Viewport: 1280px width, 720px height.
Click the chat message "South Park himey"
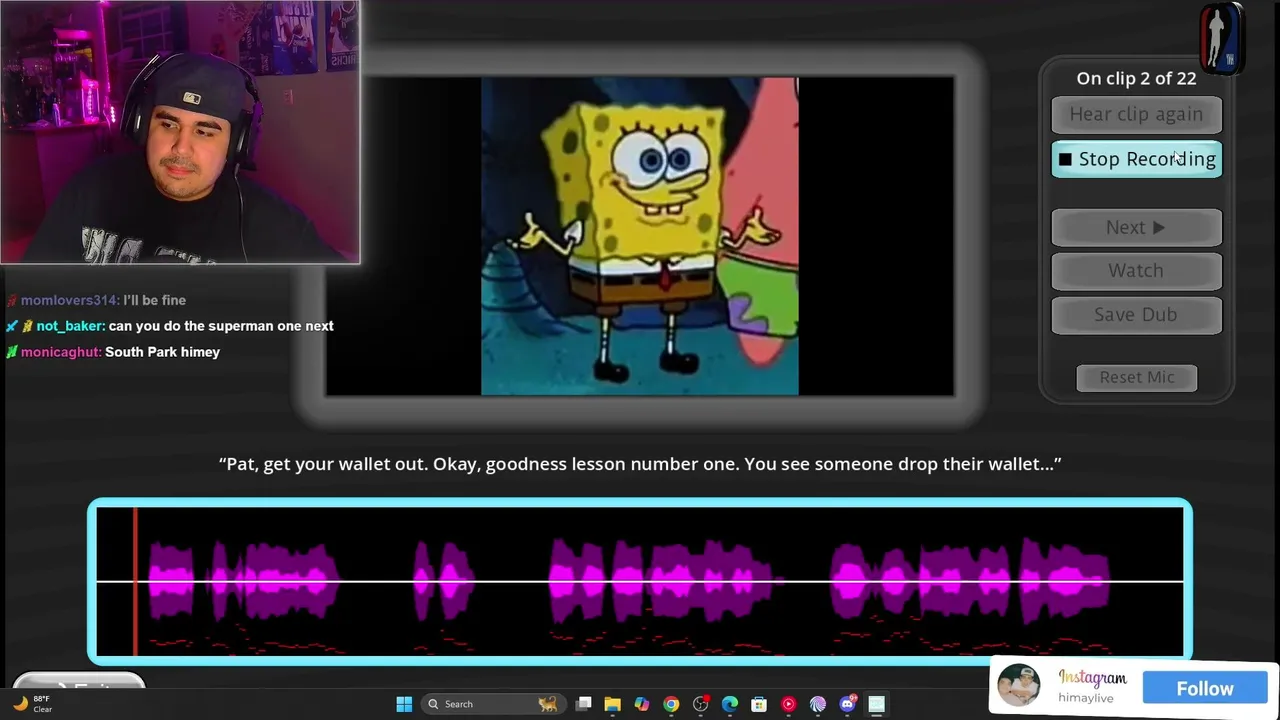click(162, 352)
